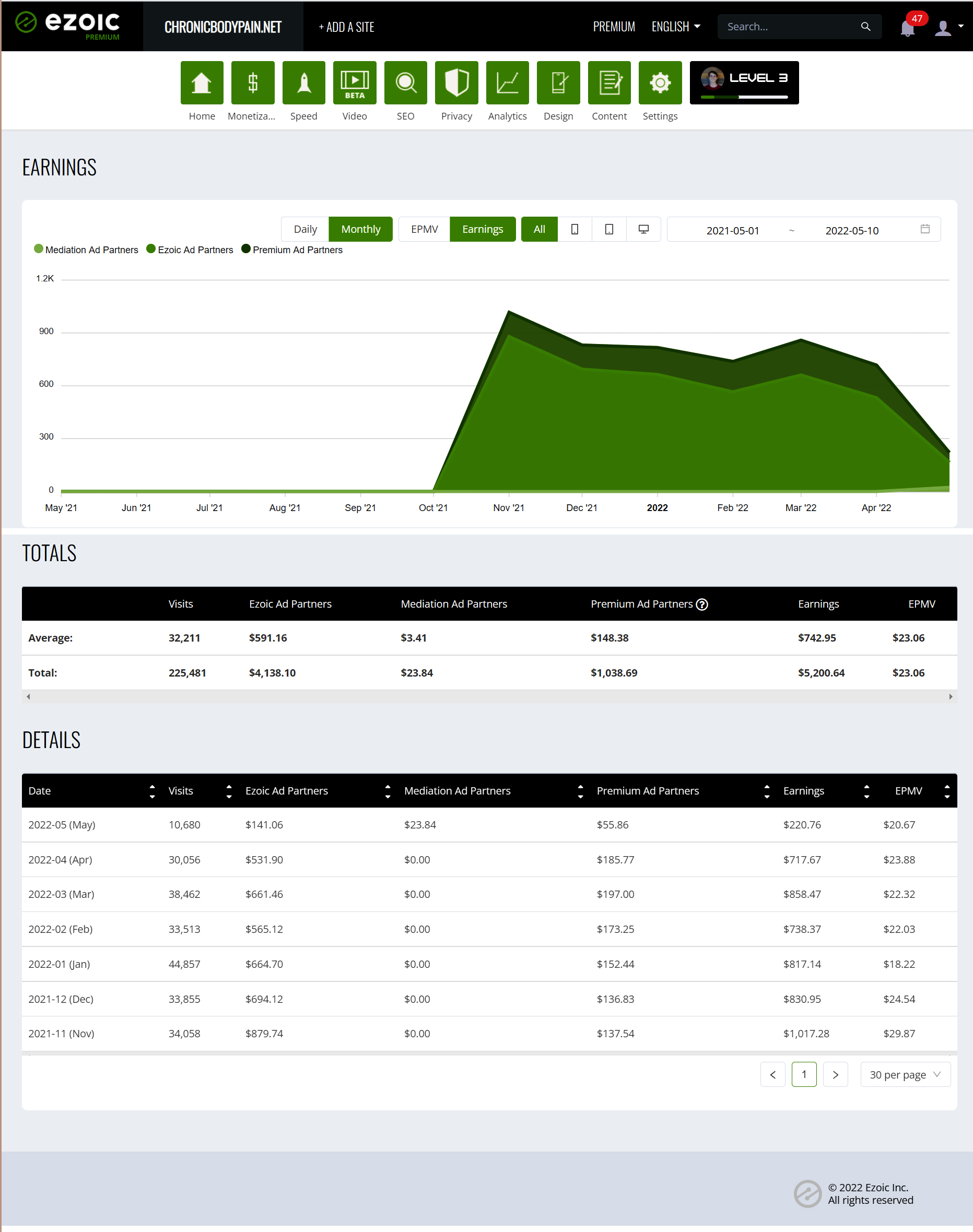The image size is (973, 1232).
Task: Sort Details table by Earnings
Action: [x=866, y=791]
